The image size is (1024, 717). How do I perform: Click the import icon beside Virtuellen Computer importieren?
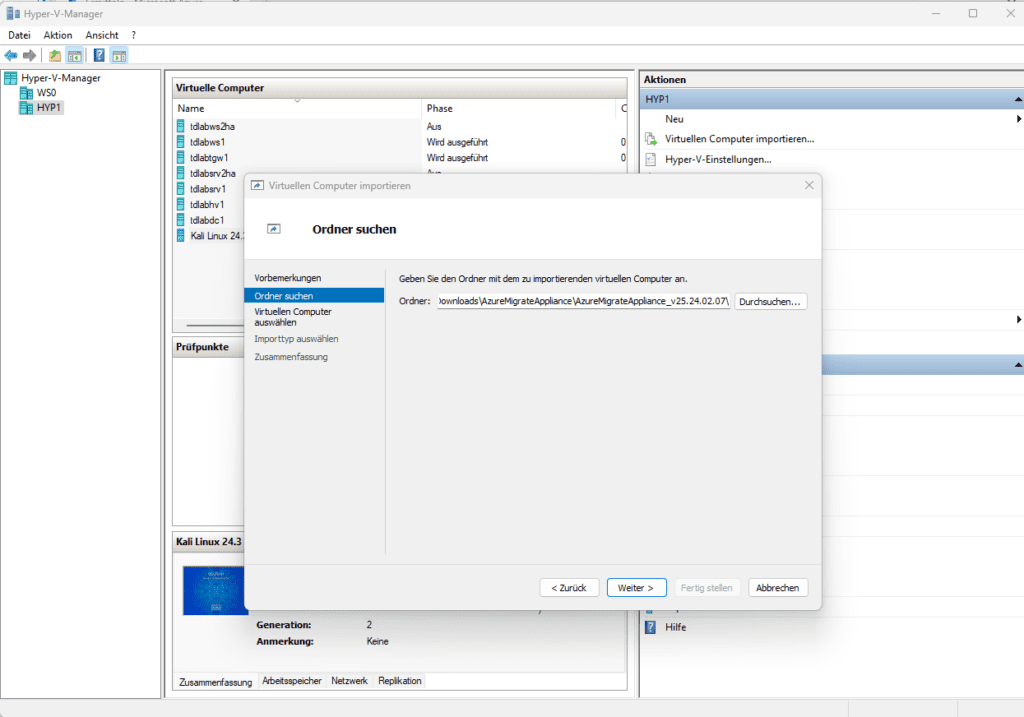[650, 139]
